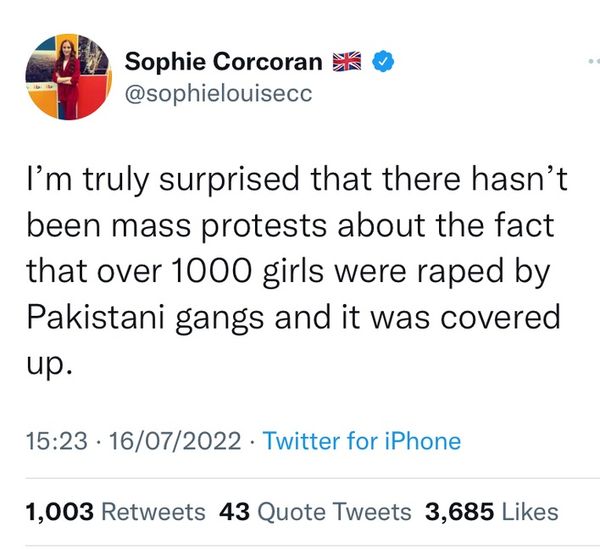
Task: Open the Twitter for iPhone source link
Action: (x=362, y=441)
